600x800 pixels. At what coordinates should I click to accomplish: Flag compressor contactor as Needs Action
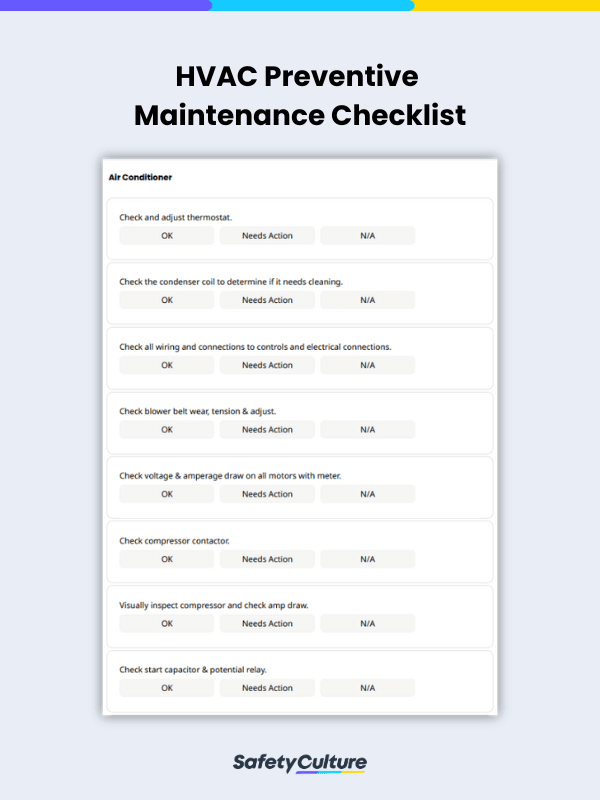pos(266,558)
